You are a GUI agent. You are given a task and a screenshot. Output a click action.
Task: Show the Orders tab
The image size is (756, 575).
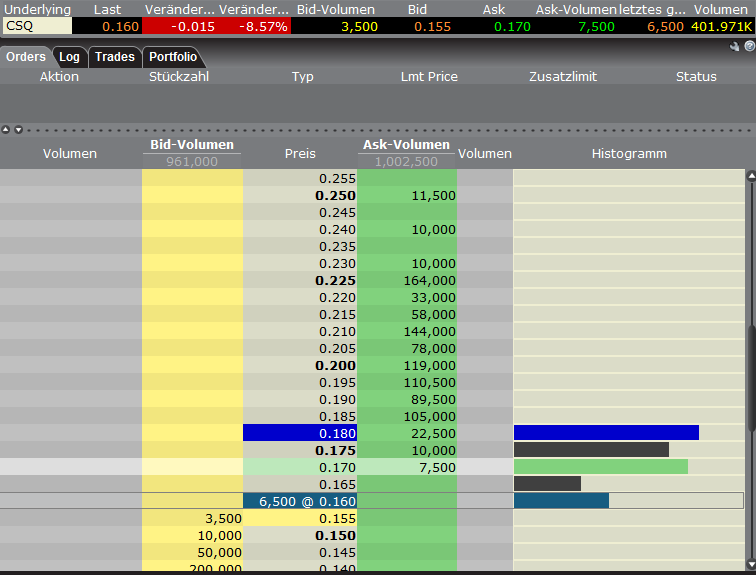click(x=26, y=57)
